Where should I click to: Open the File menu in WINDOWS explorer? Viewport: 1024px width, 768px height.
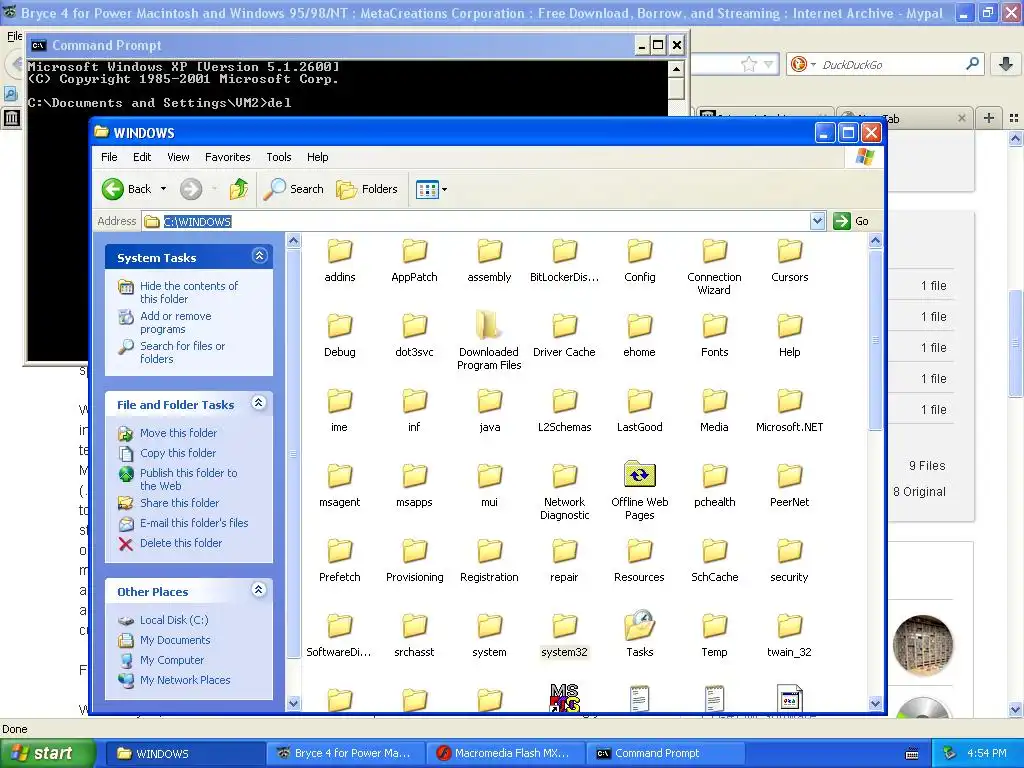pos(109,157)
